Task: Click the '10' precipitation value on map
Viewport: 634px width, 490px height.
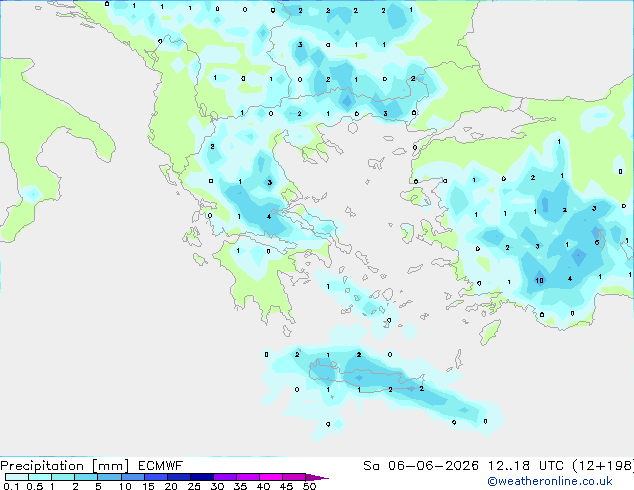Action: [x=539, y=280]
